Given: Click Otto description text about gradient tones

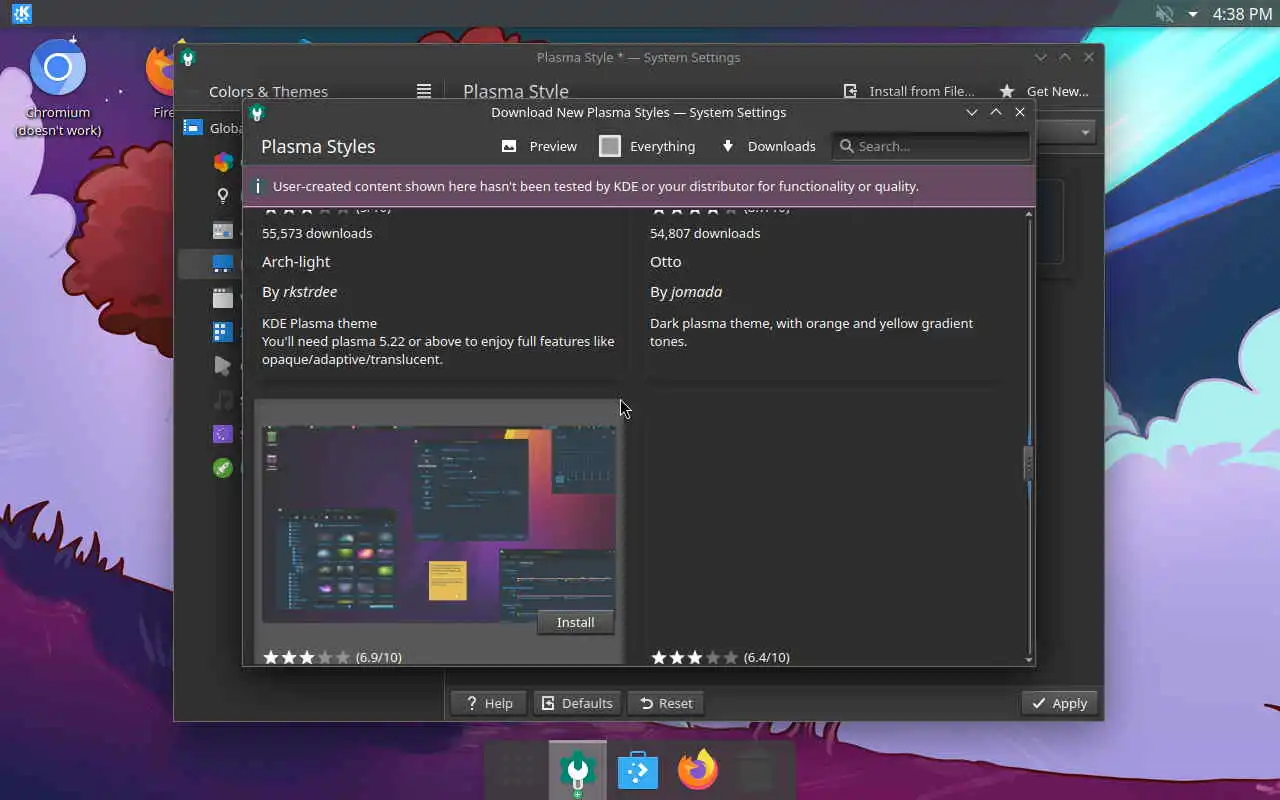Looking at the screenshot, I should click(811, 332).
